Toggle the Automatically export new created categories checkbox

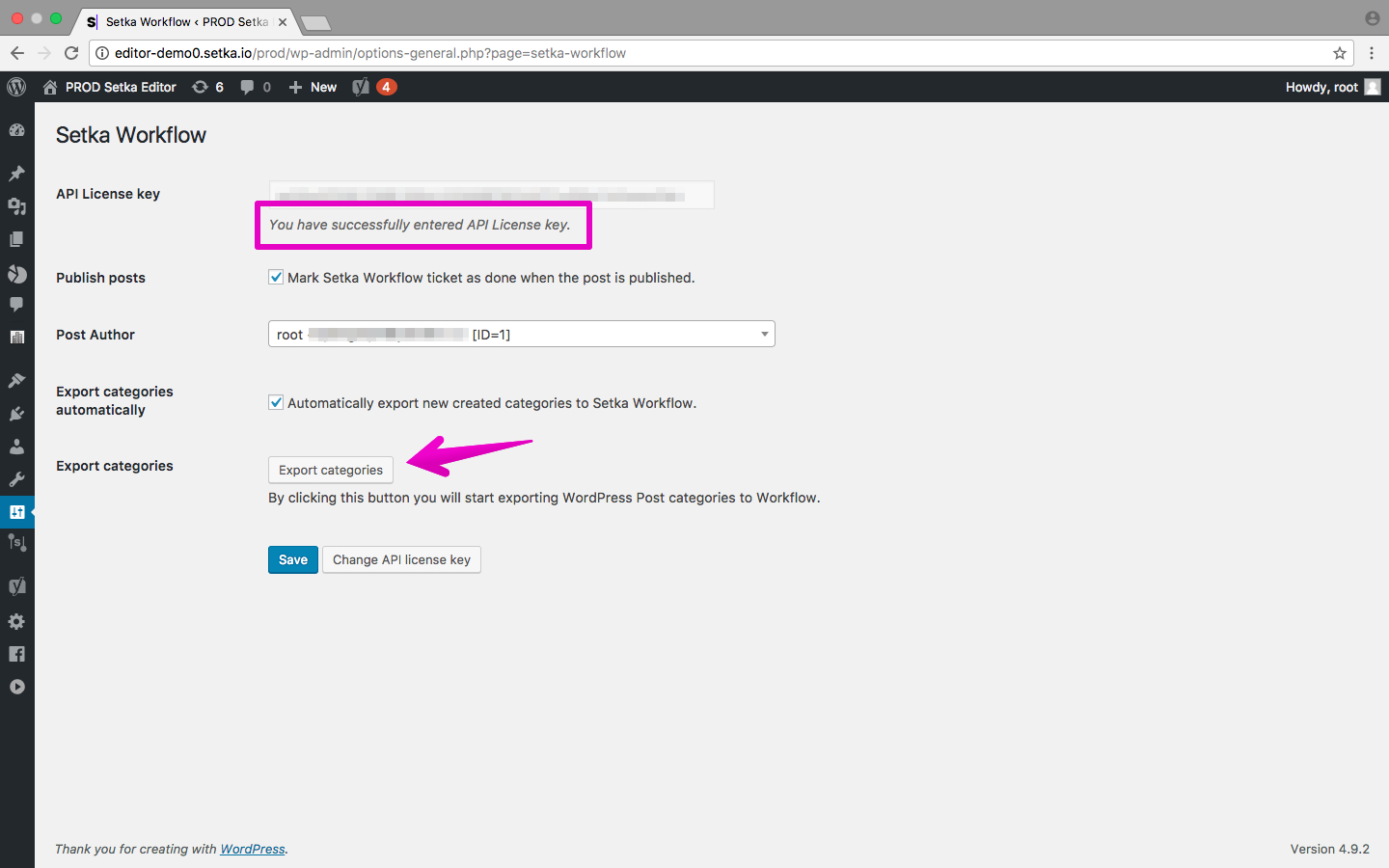[x=276, y=402]
